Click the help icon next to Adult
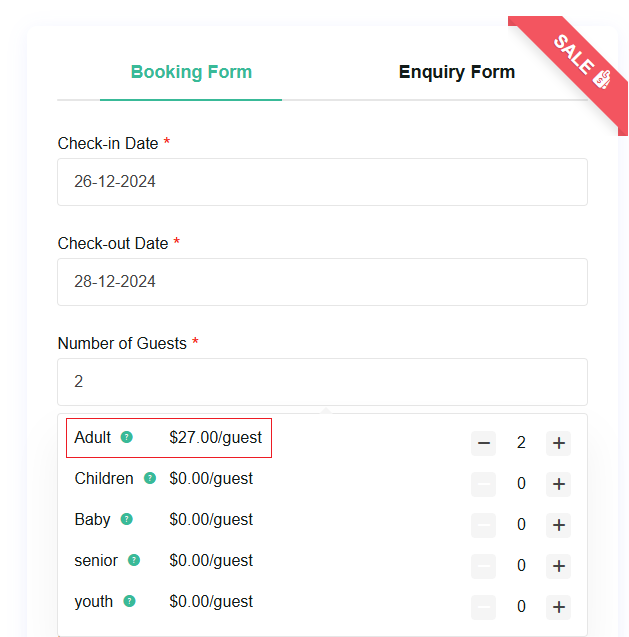Screen dimensions: 629x637 tap(127, 437)
